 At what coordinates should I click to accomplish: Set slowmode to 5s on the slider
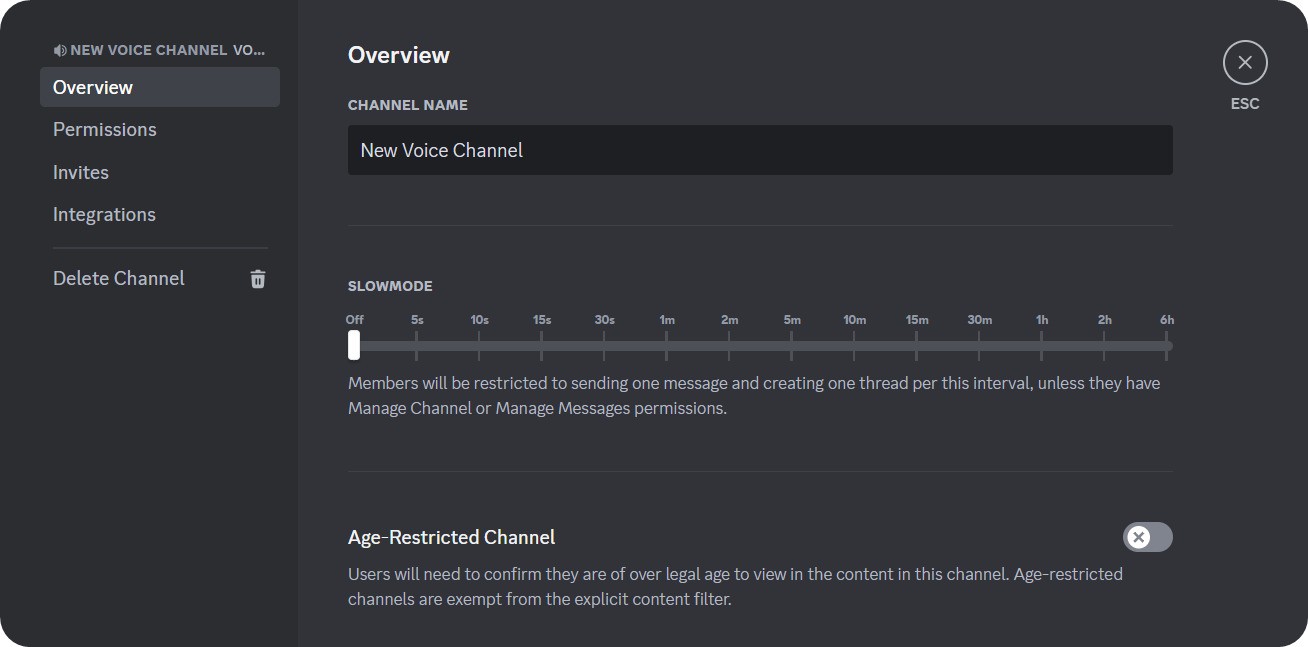point(416,345)
